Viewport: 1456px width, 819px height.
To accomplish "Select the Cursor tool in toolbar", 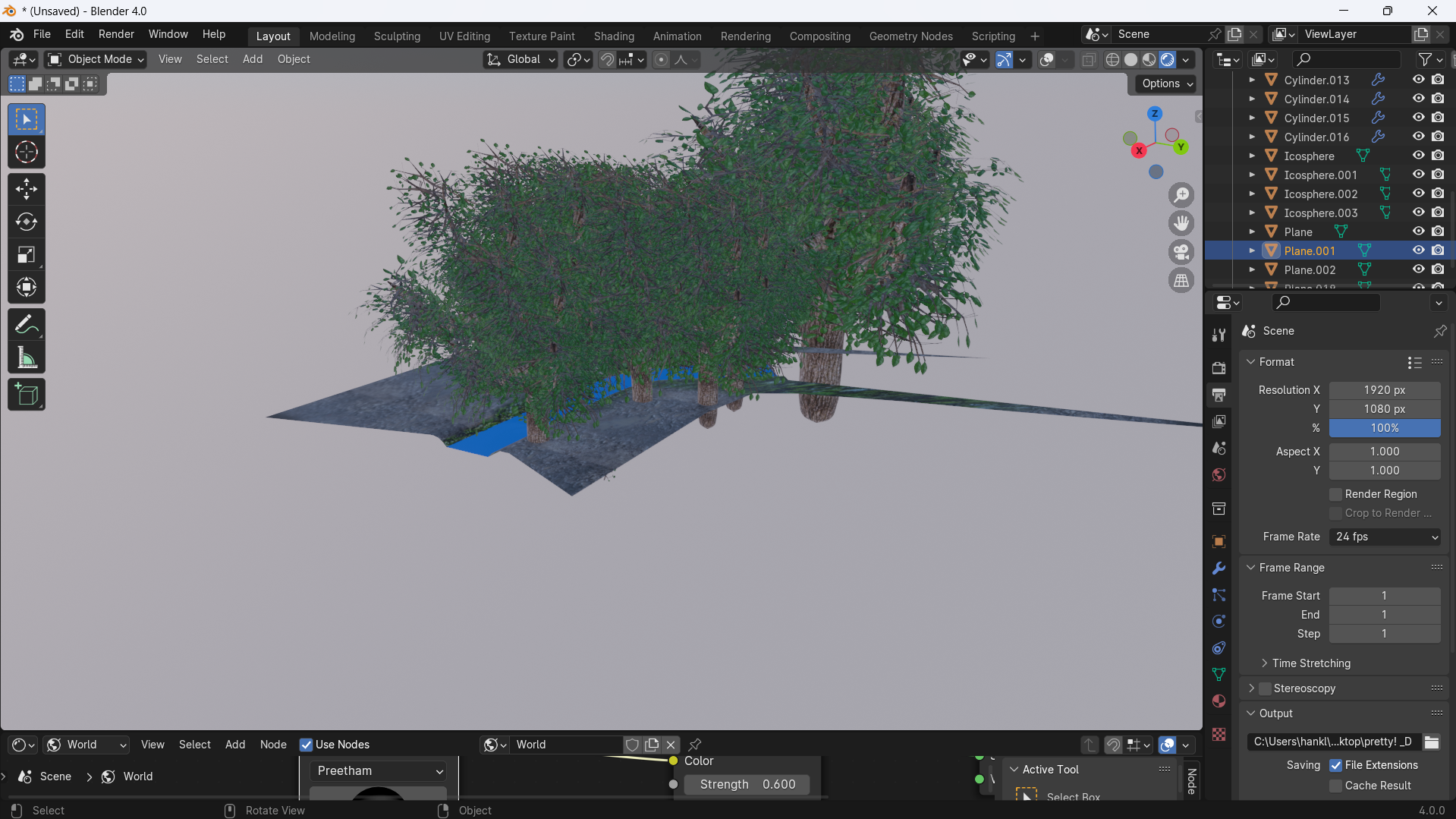I will [x=27, y=153].
